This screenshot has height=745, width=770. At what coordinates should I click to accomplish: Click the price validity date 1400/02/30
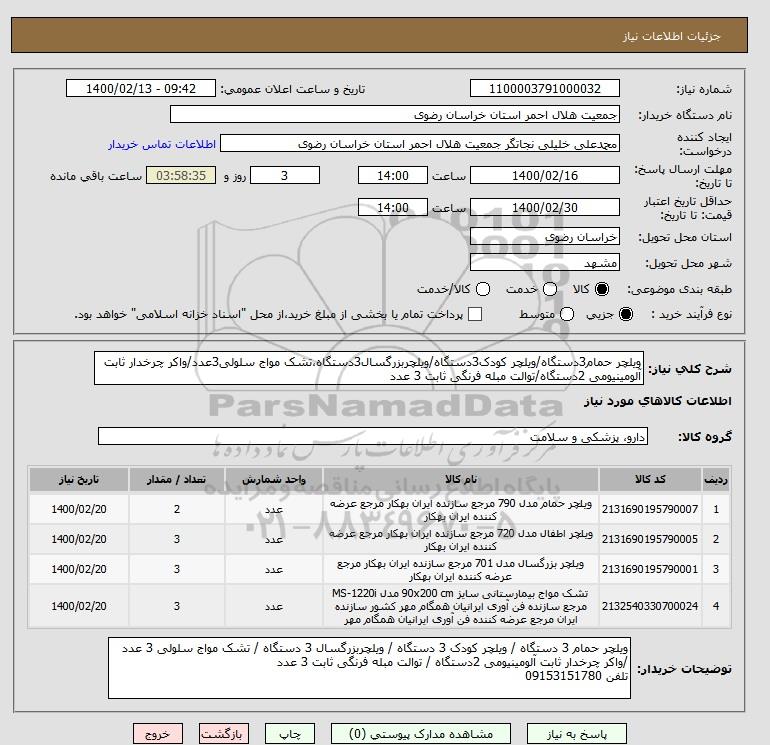pyautogui.click(x=545, y=207)
